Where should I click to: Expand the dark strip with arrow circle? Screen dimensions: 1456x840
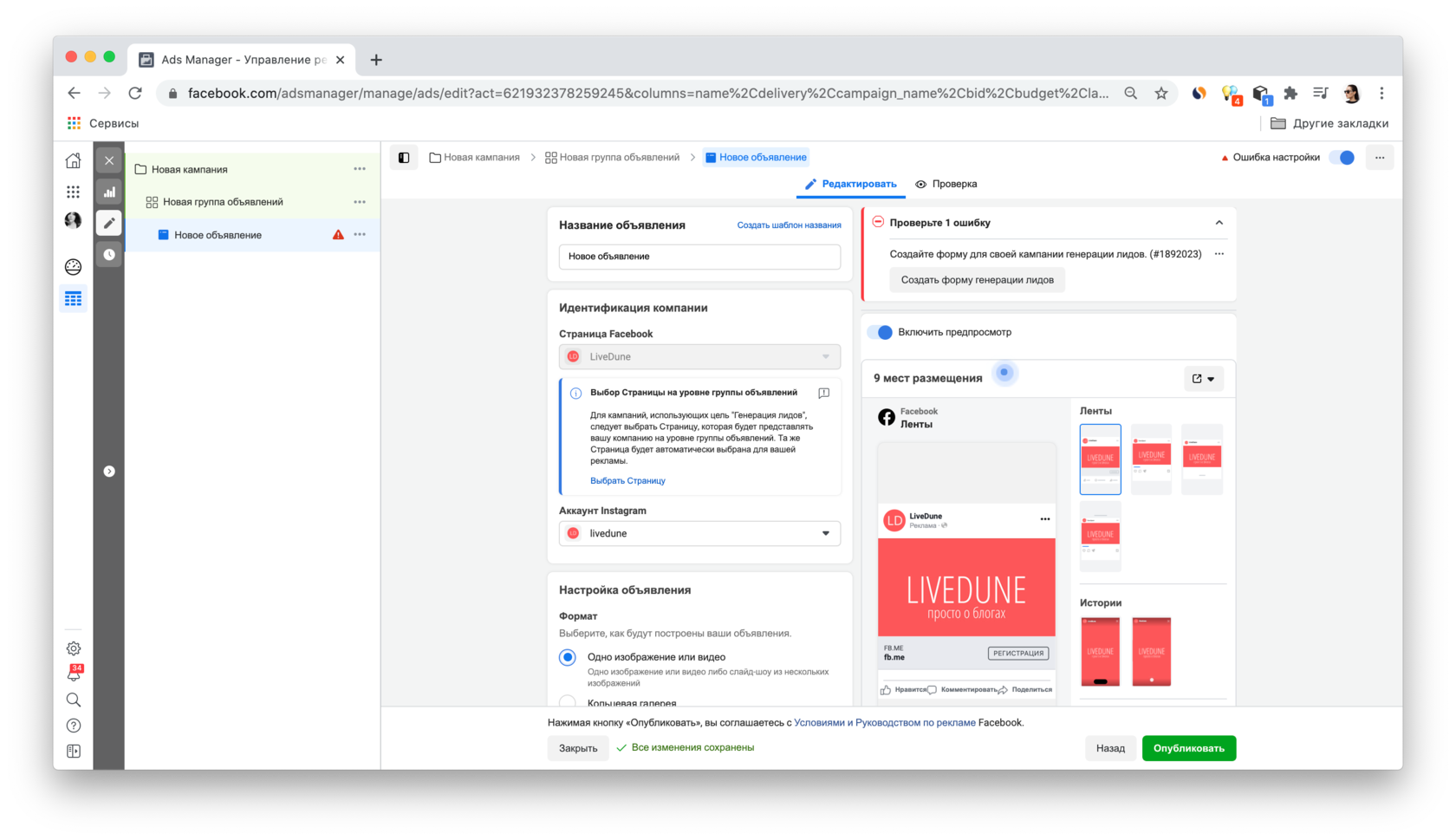point(109,472)
